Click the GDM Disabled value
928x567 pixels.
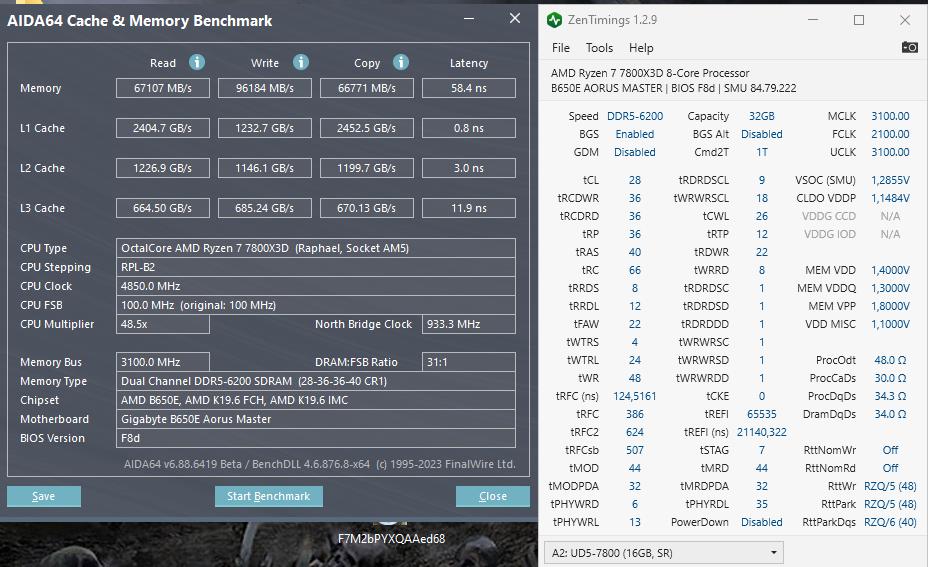point(634,152)
